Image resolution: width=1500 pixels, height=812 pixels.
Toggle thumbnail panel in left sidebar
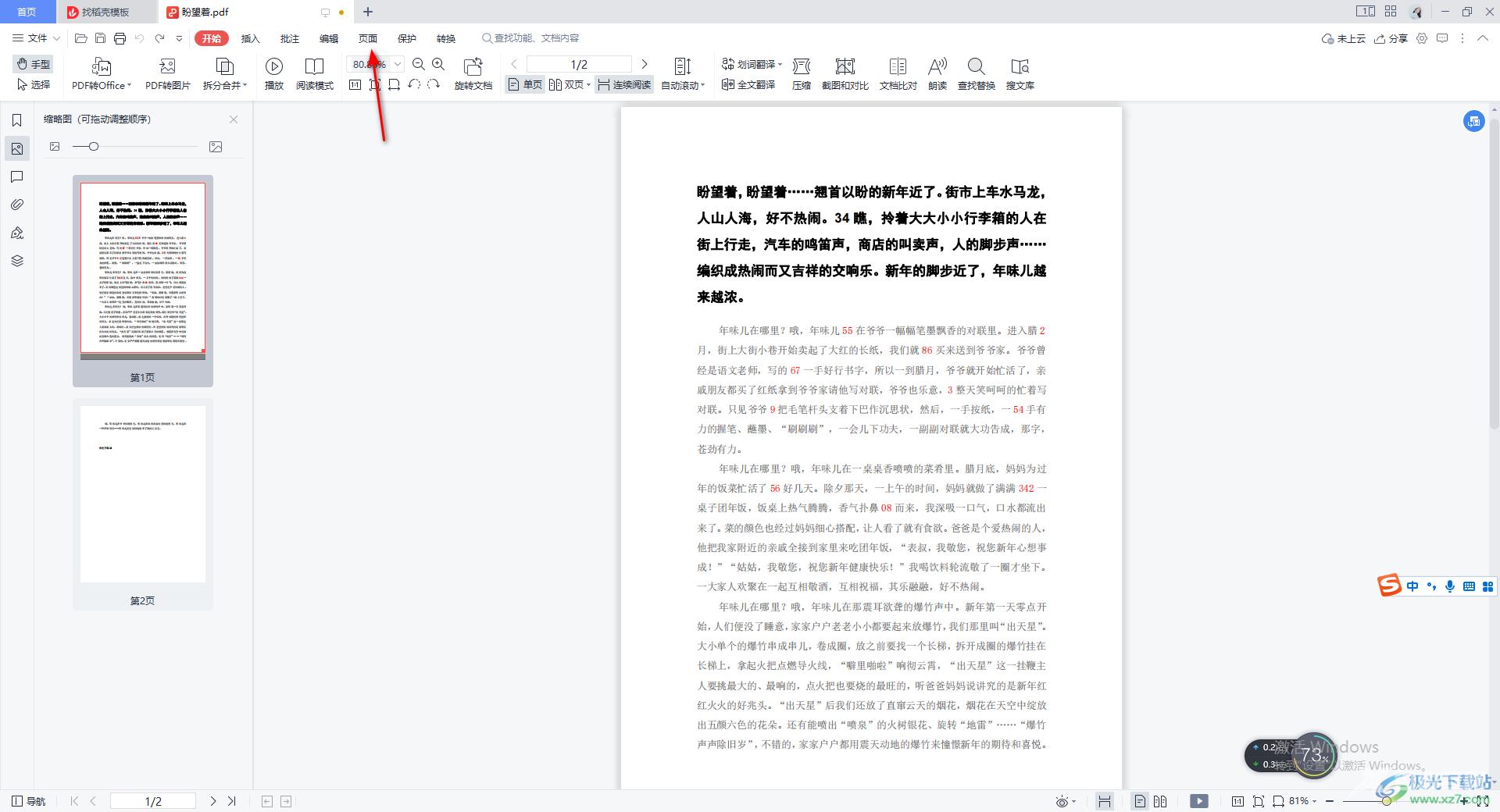[x=16, y=148]
